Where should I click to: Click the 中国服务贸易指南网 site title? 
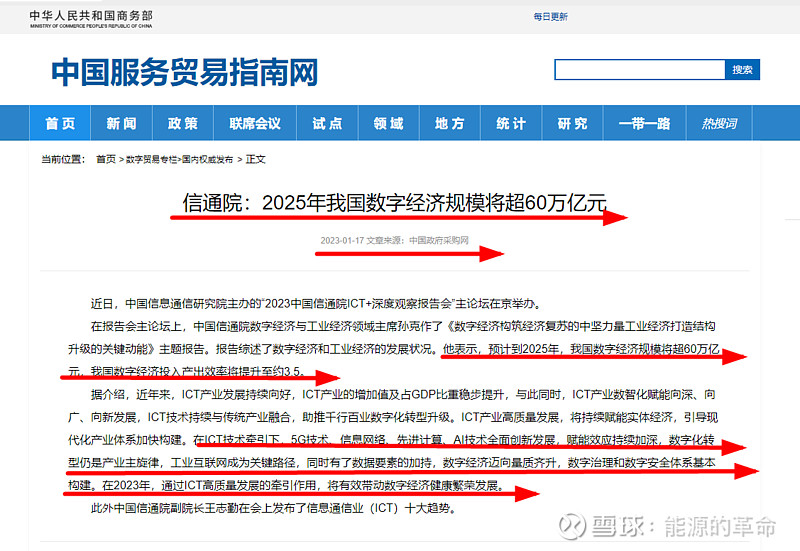coord(185,72)
